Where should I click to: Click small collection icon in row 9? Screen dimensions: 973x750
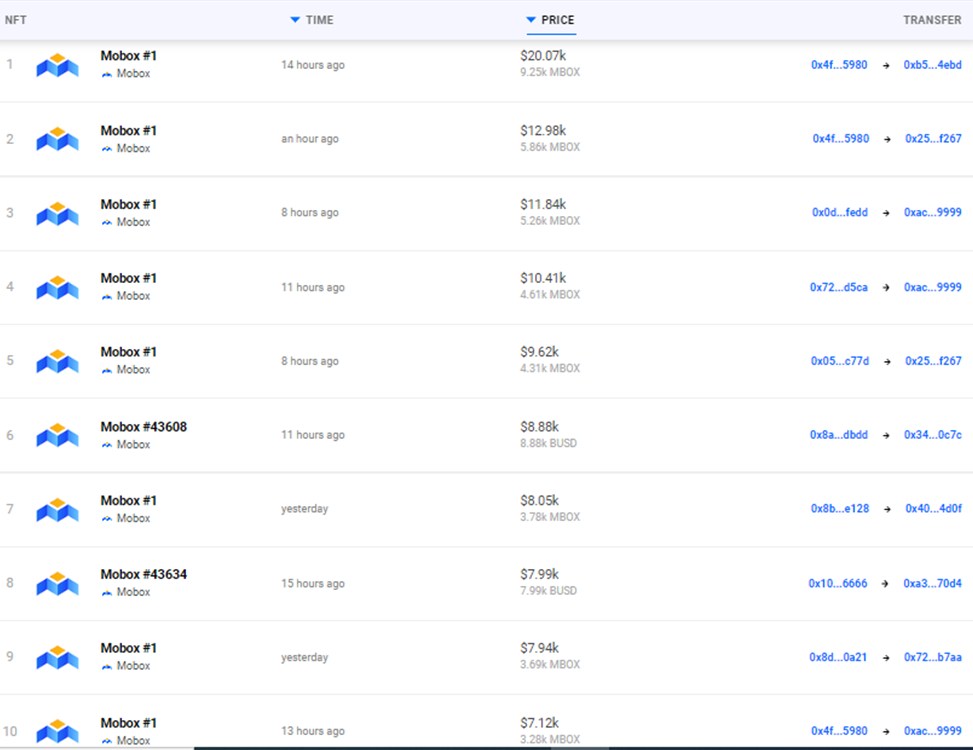(x=107, y=666)
